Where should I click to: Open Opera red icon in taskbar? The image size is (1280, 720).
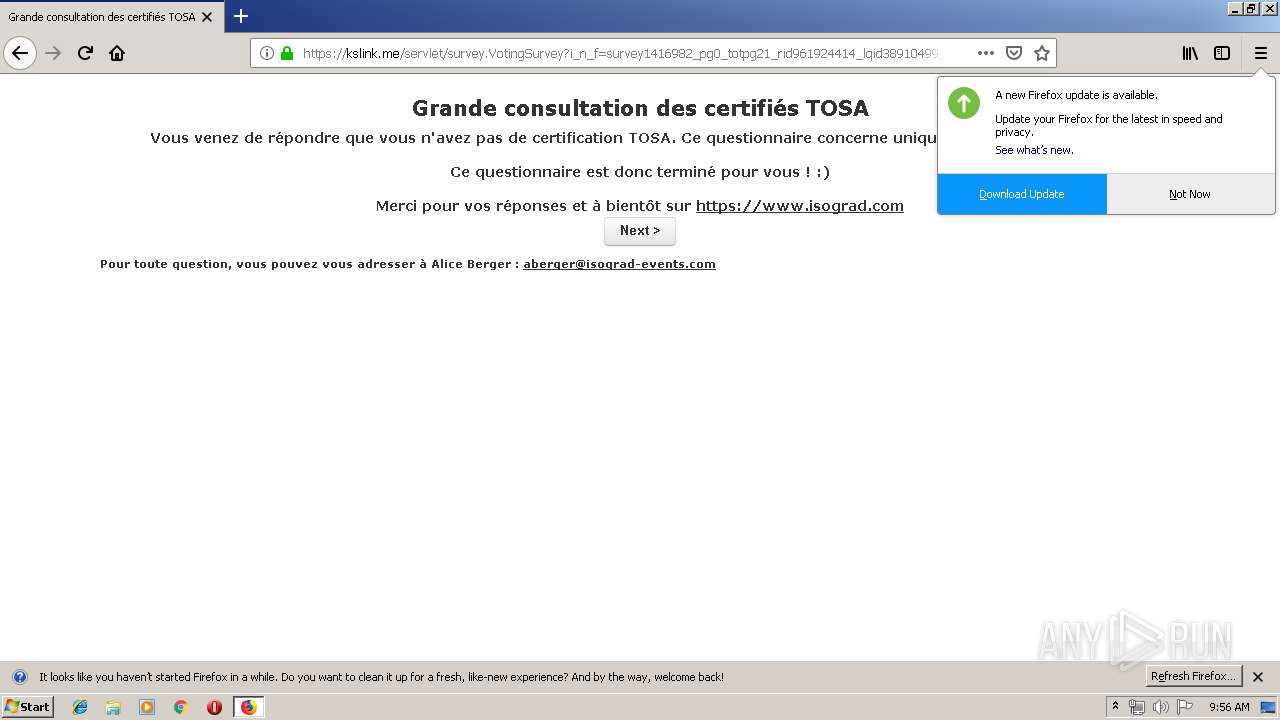[x=214, y=707]
